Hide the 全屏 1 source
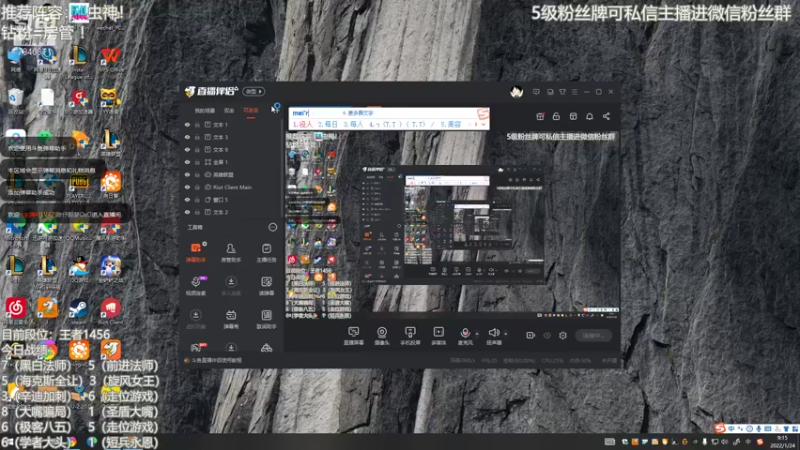 tap(187, 162)
